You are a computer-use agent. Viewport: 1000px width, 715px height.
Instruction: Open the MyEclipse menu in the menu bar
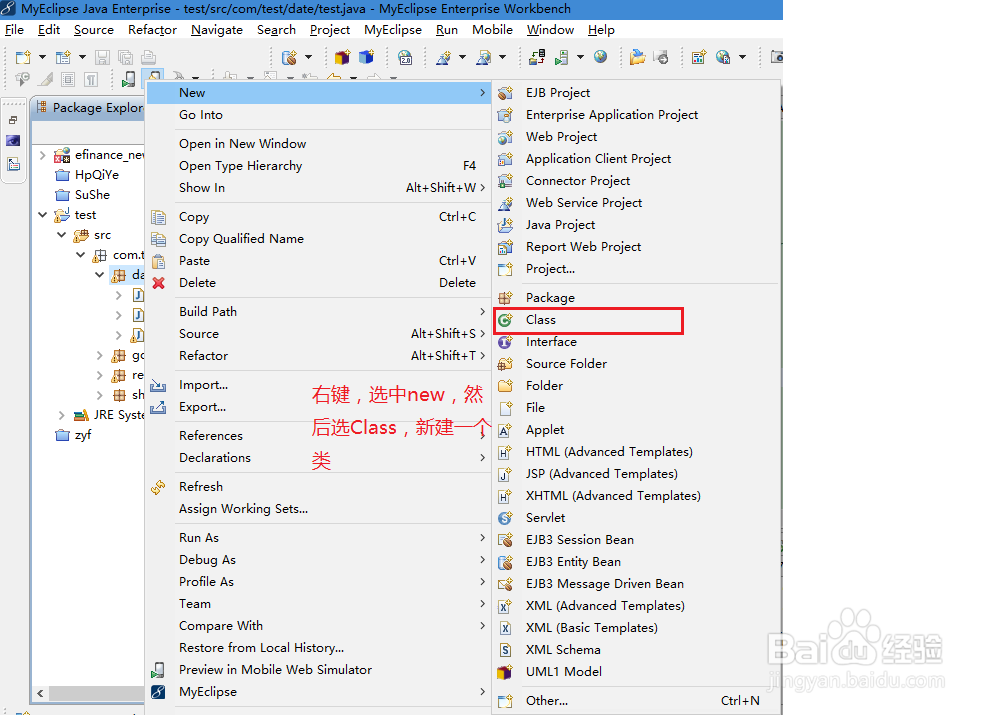[393, 30]
